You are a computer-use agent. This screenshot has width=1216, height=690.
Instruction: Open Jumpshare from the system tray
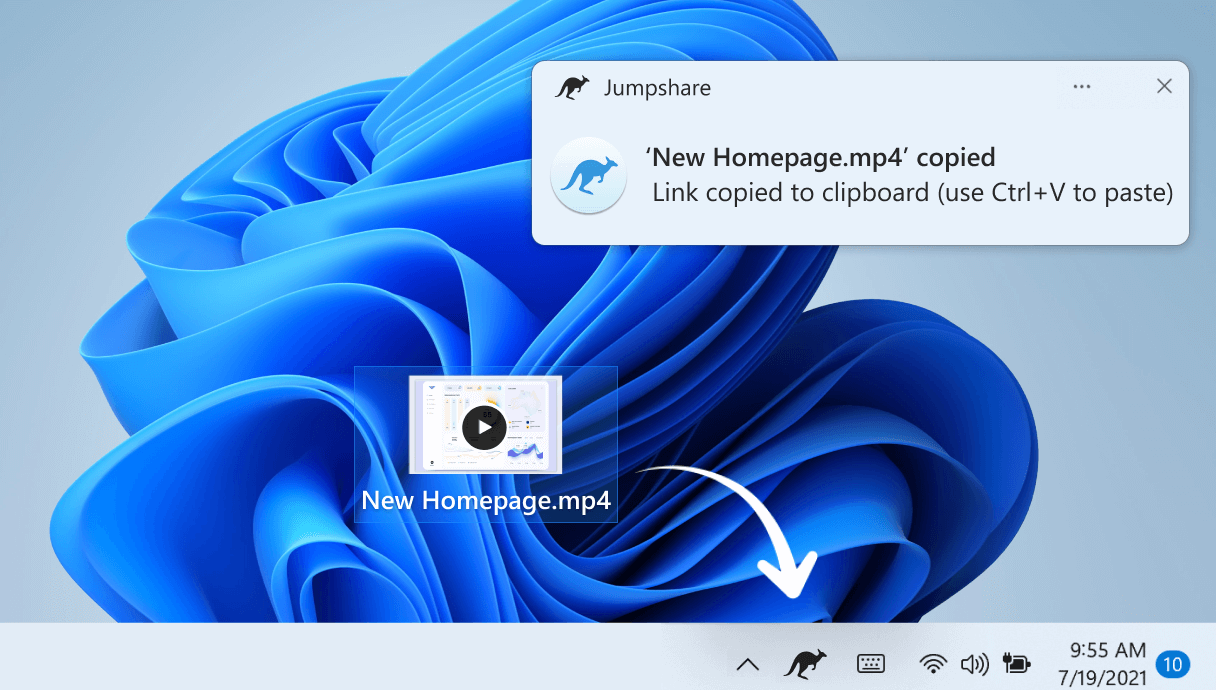[803, 663]
